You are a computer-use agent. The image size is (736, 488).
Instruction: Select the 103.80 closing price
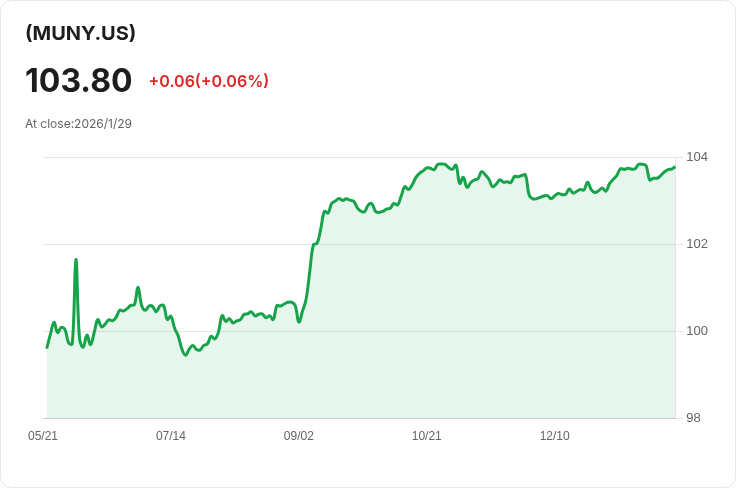78,80
